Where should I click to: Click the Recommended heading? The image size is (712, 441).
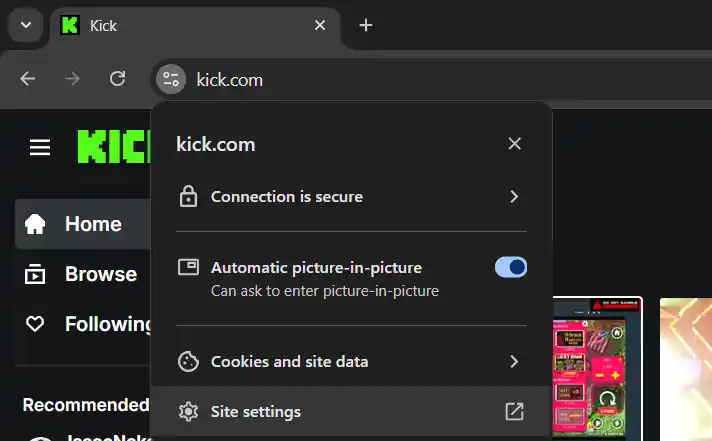tap(86, 405)
